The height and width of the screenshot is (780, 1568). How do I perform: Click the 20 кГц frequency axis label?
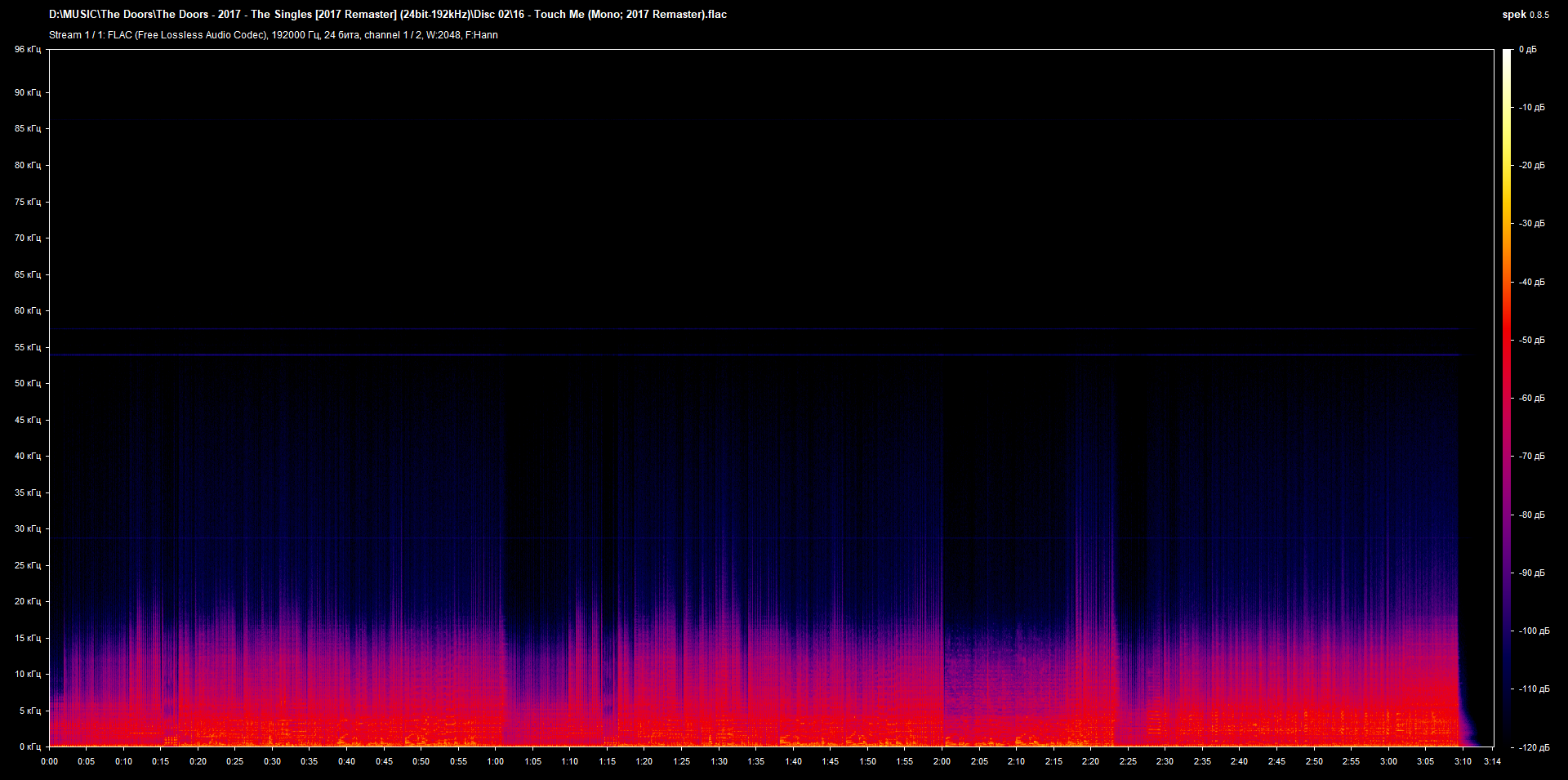point(27,601)
